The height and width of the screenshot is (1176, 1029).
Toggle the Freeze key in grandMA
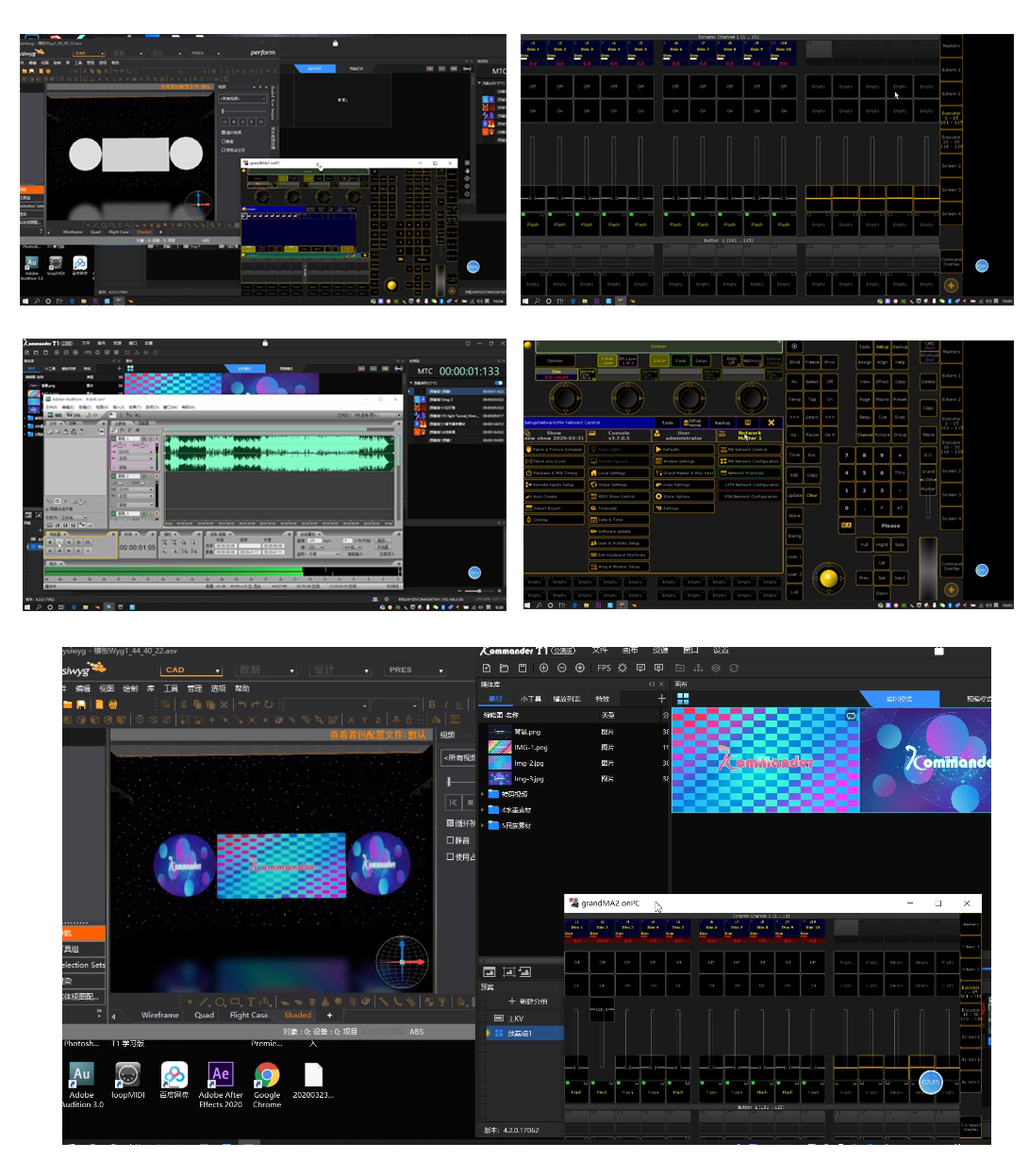(812, 362)
